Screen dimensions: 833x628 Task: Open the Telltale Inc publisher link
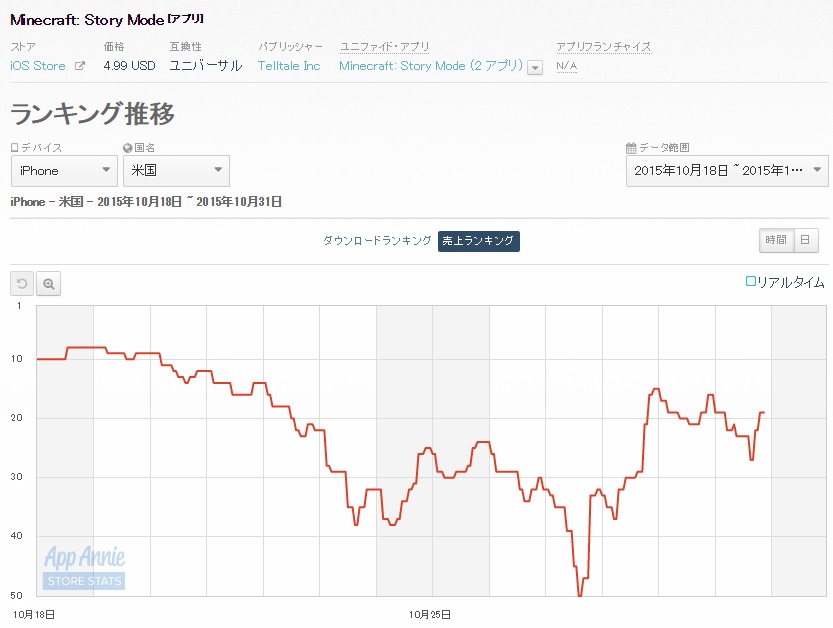click(x=289, y=66)
